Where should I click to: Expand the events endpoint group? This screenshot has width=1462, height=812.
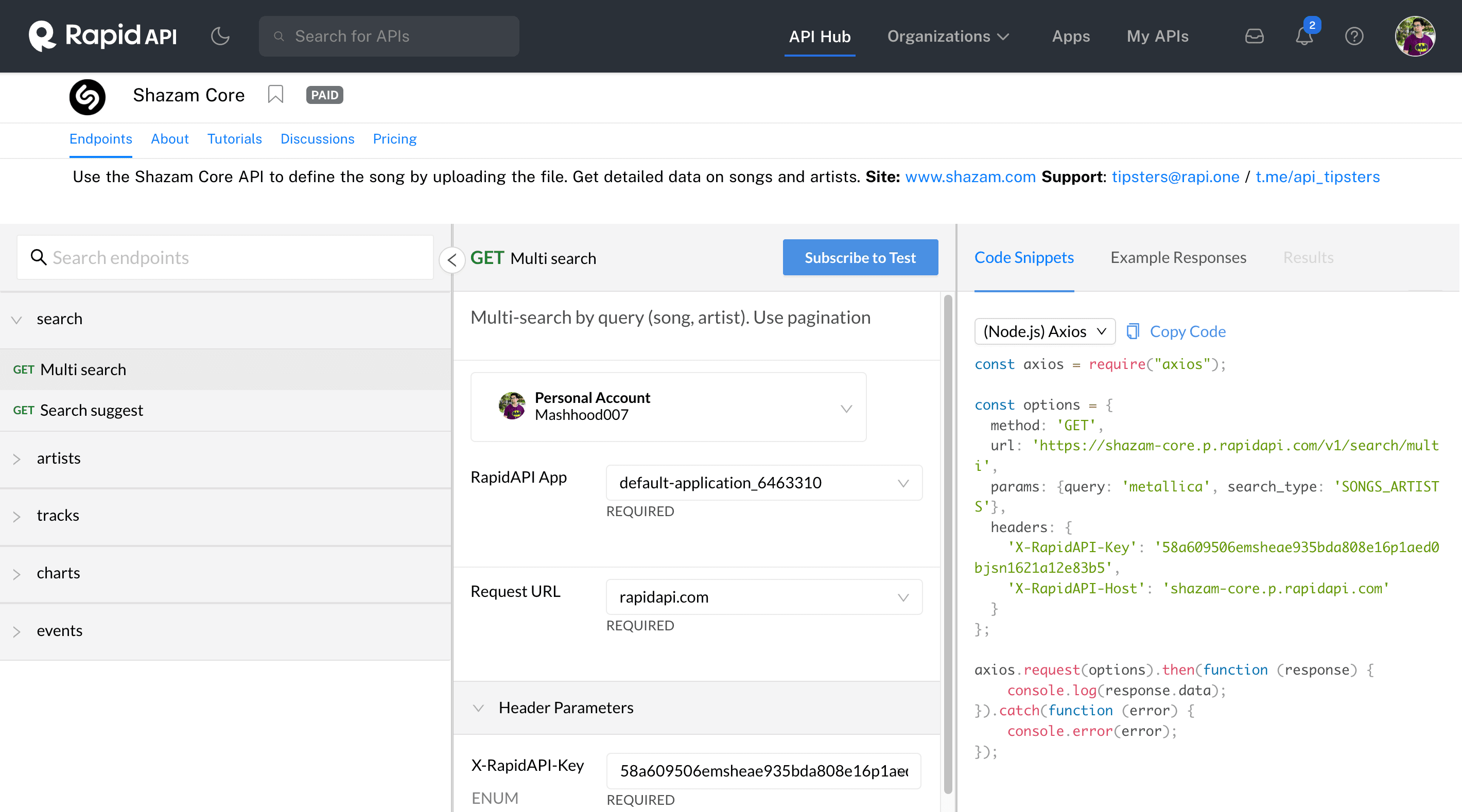coord(225,631)
